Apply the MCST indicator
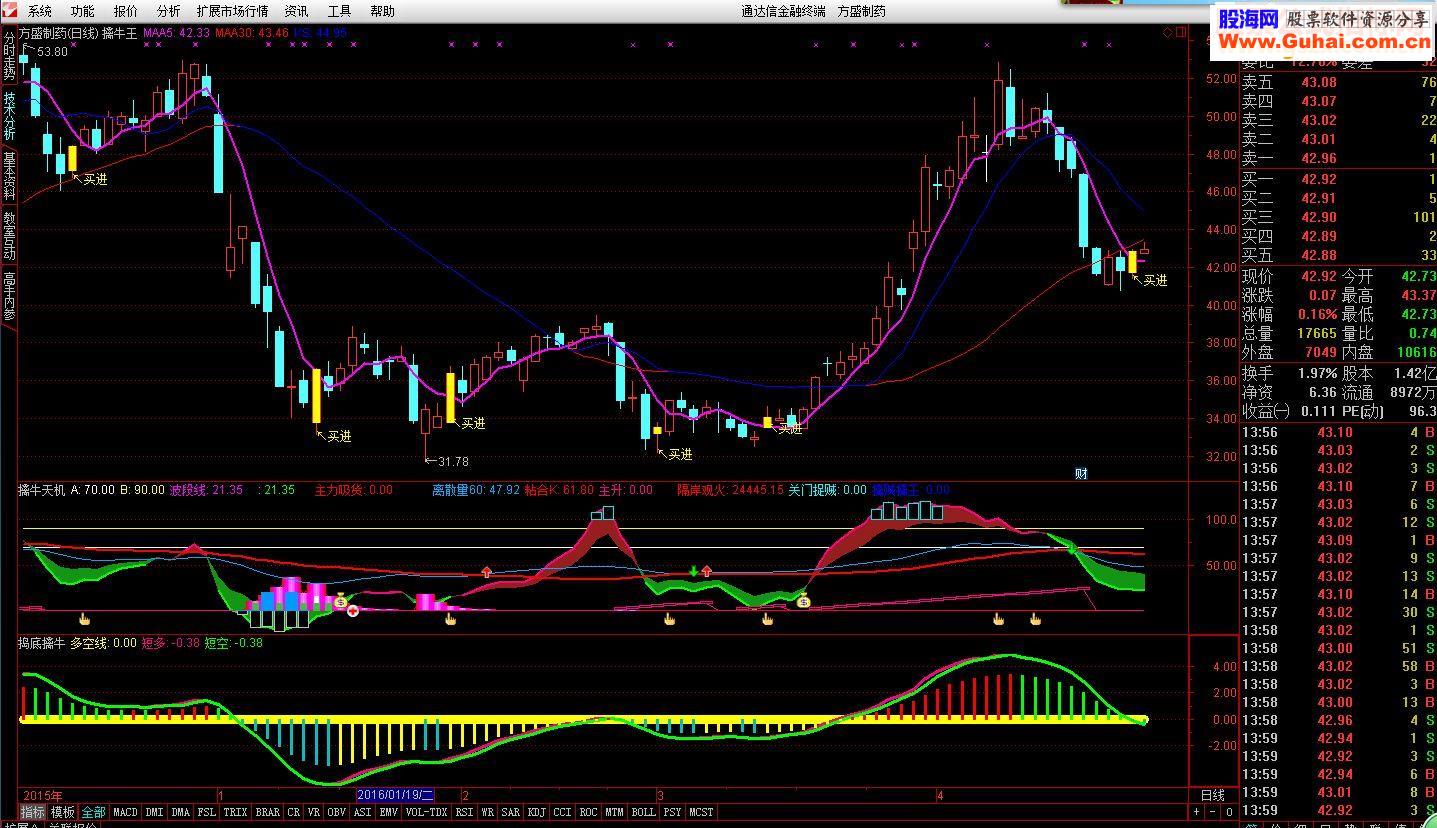Image resolution: width=1437 pixels, height=828 pixels. [x=702, y=812]
